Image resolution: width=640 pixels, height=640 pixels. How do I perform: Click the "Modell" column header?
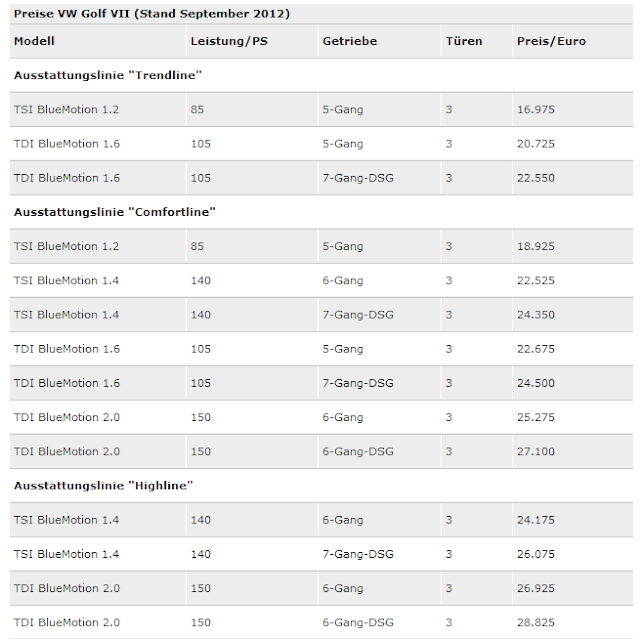point(34,41)
